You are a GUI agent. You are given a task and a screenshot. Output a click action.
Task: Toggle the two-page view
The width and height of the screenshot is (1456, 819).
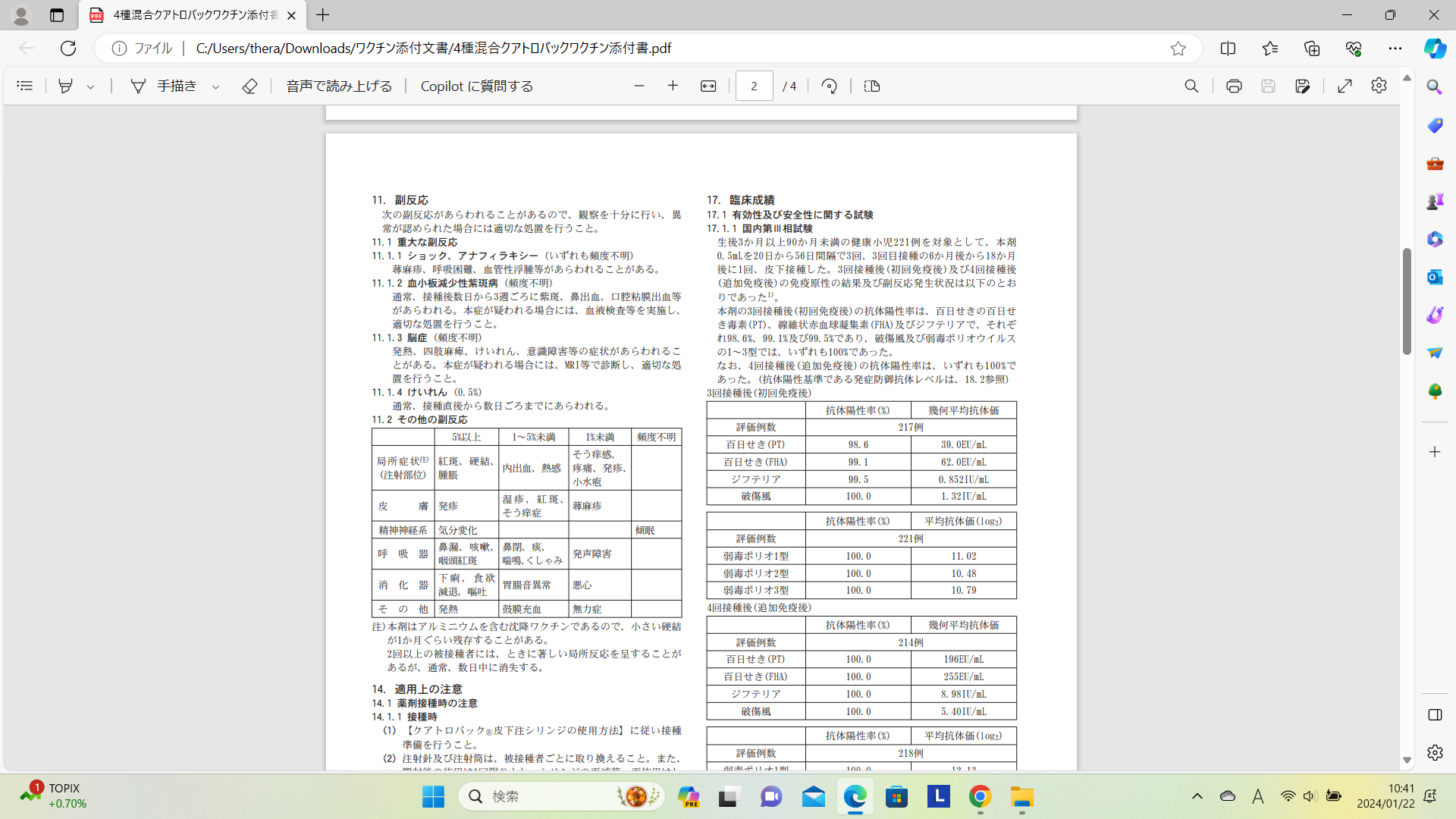[872, 86]
